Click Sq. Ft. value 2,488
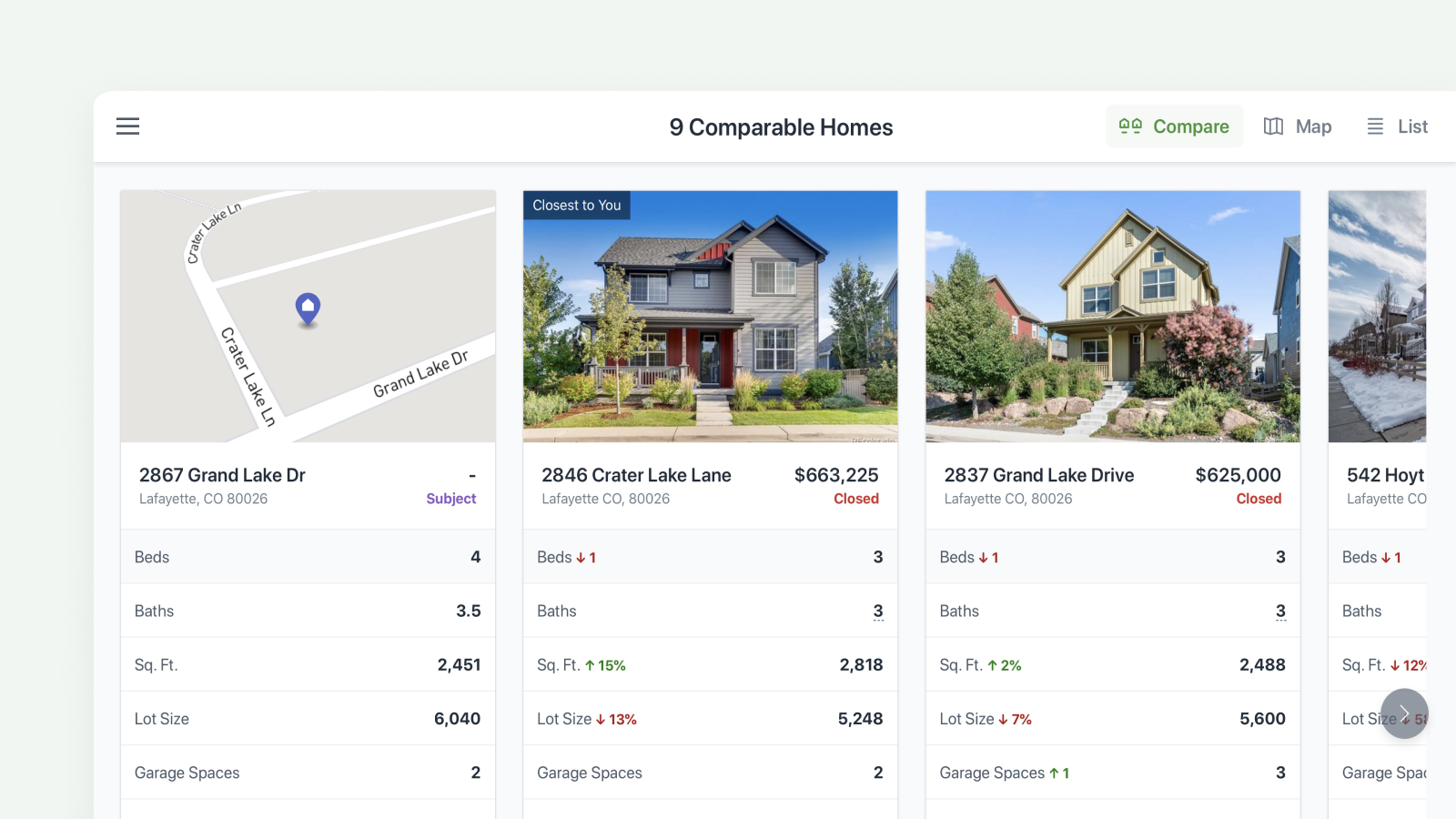 [x=1262, y=664]
